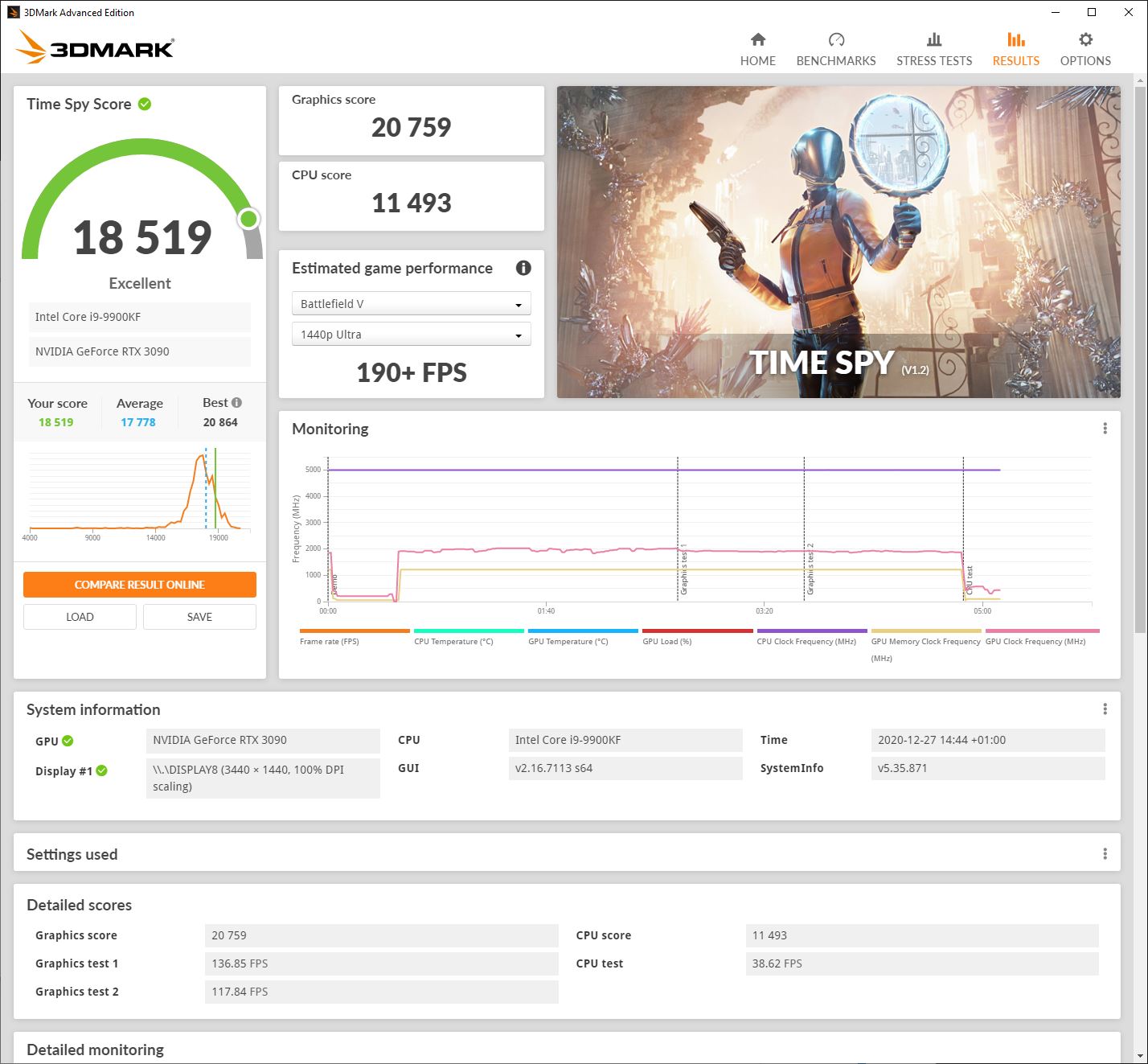Image resolution: width=1148 pixels, height=1064 pixels.
Task: Click detailed Graphics score value 20 759
Action: coord(382,935)
